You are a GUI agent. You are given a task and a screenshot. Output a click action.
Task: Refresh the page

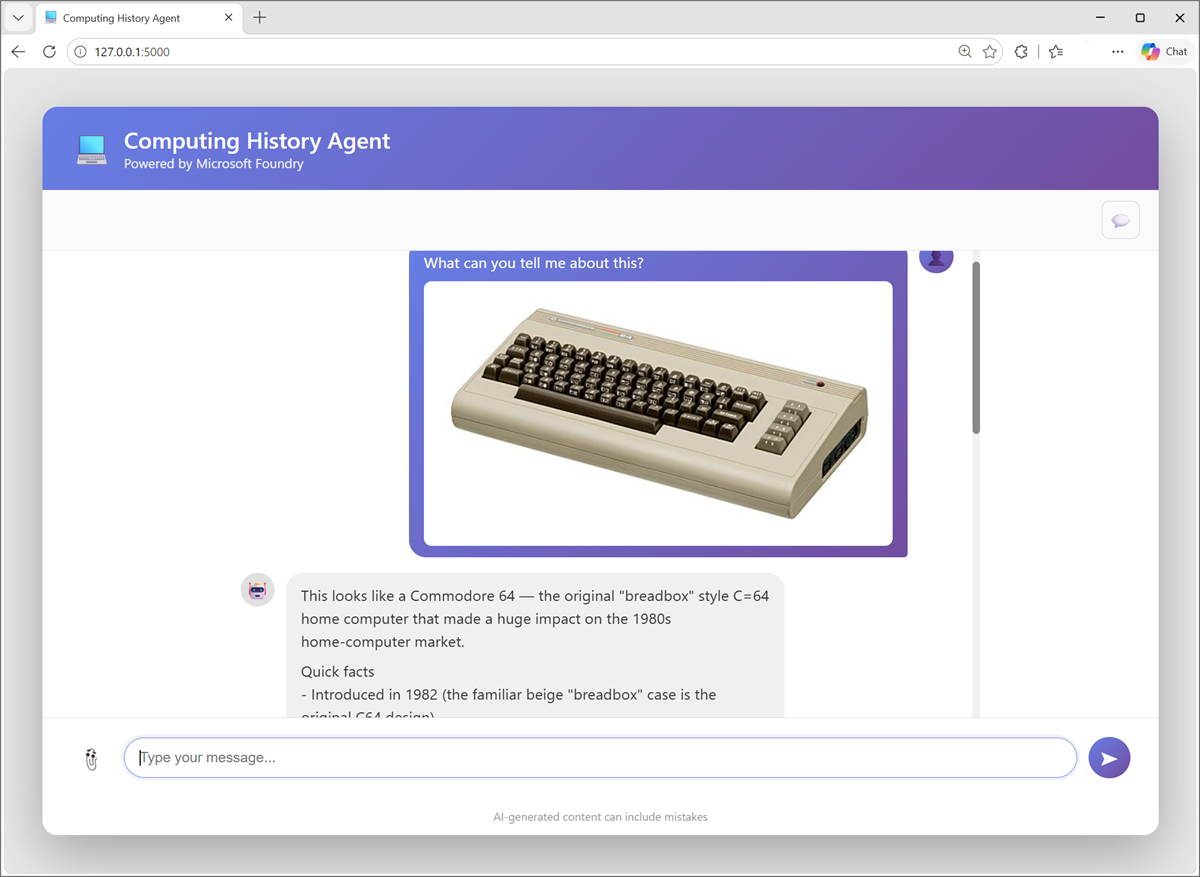coord(49,52)
